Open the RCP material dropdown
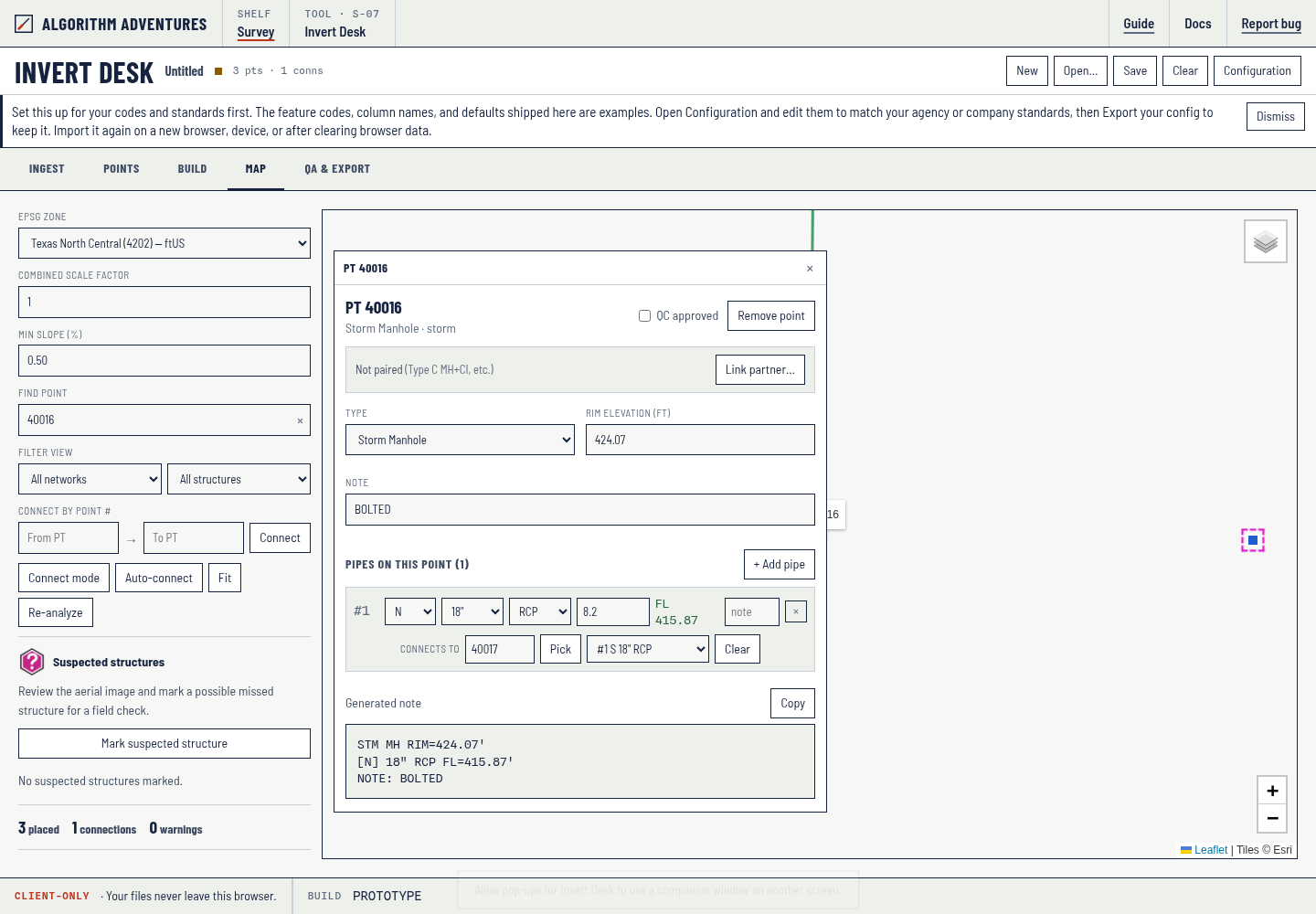 tap(540, 611)
